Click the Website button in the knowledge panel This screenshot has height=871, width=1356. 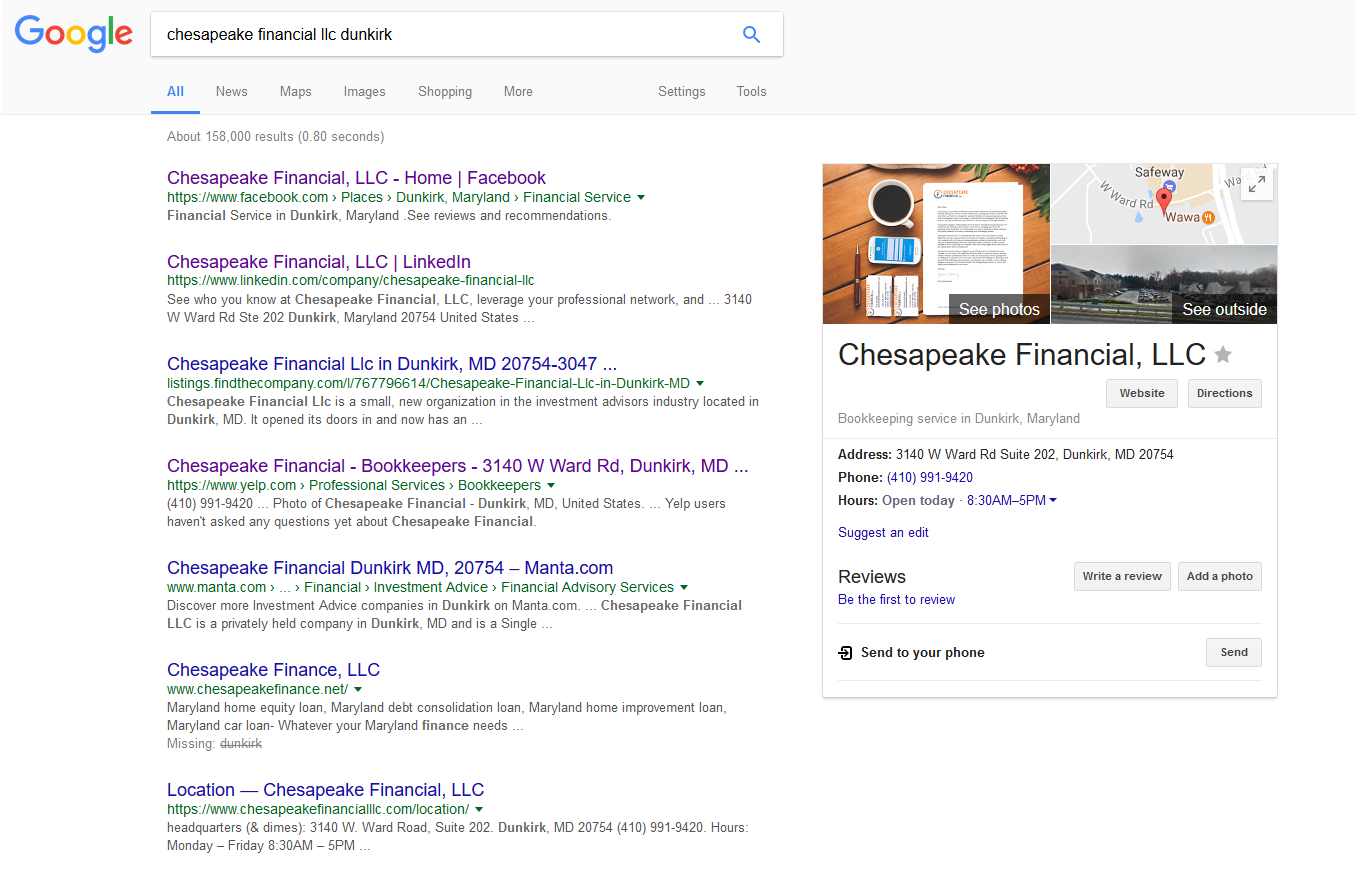(1142, 393)
